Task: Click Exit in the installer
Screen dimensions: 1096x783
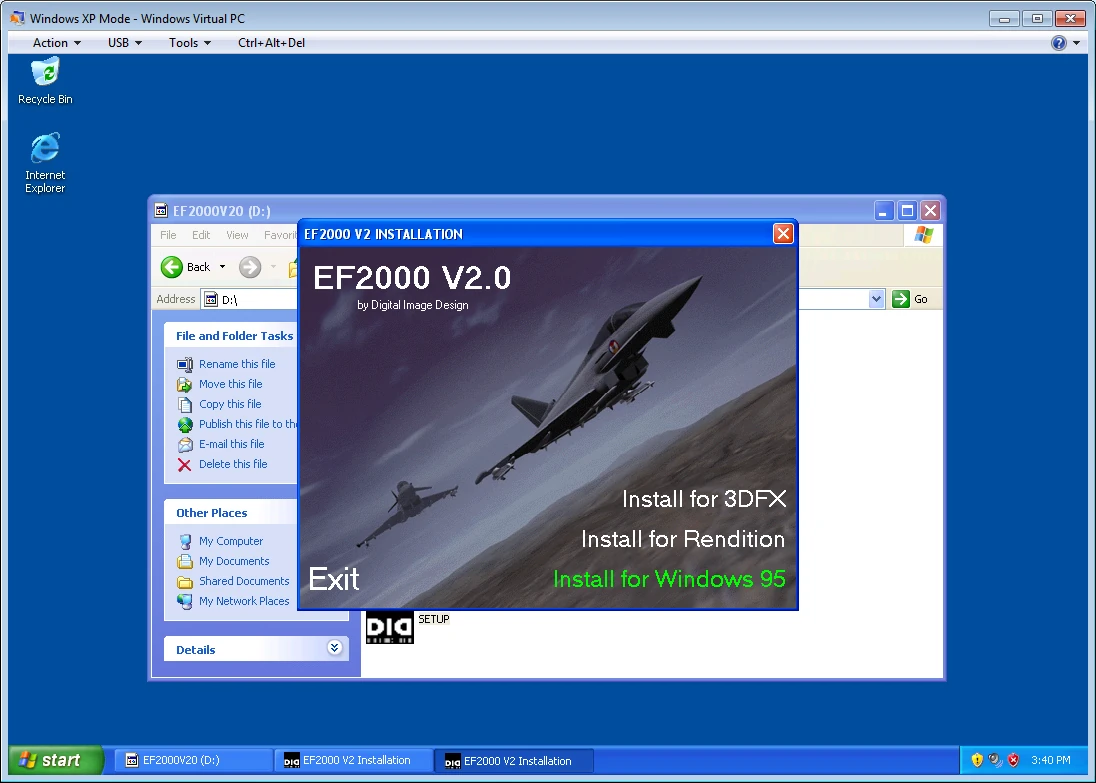Action: pos(334,579)
